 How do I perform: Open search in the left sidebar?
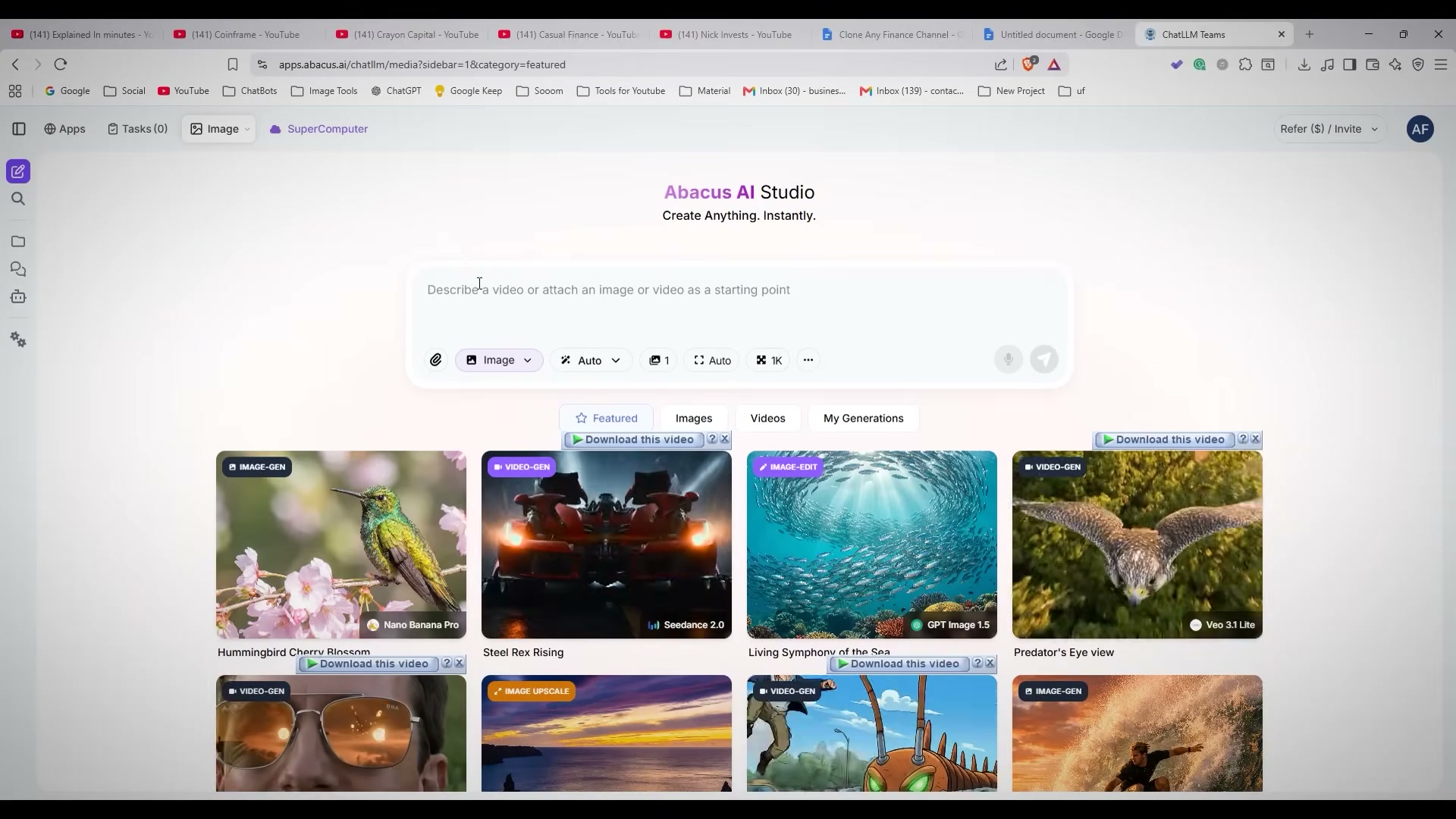(x=18, y=199)
